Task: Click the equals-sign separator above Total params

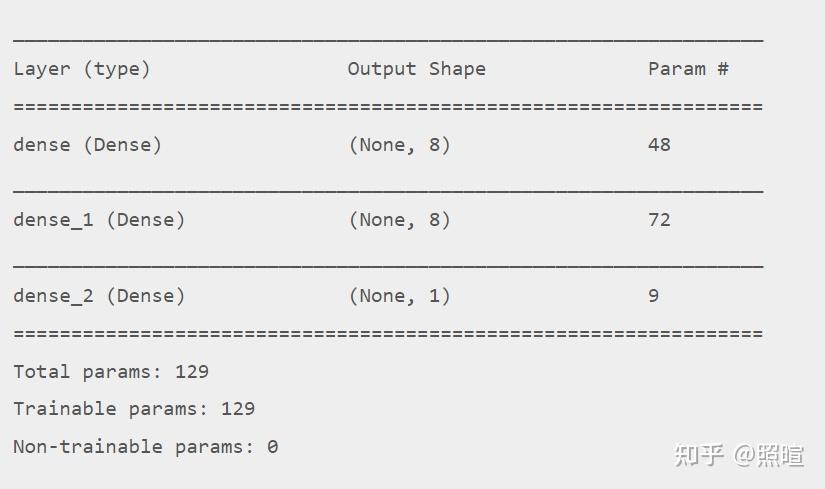Action: click(x=388, y=334)
